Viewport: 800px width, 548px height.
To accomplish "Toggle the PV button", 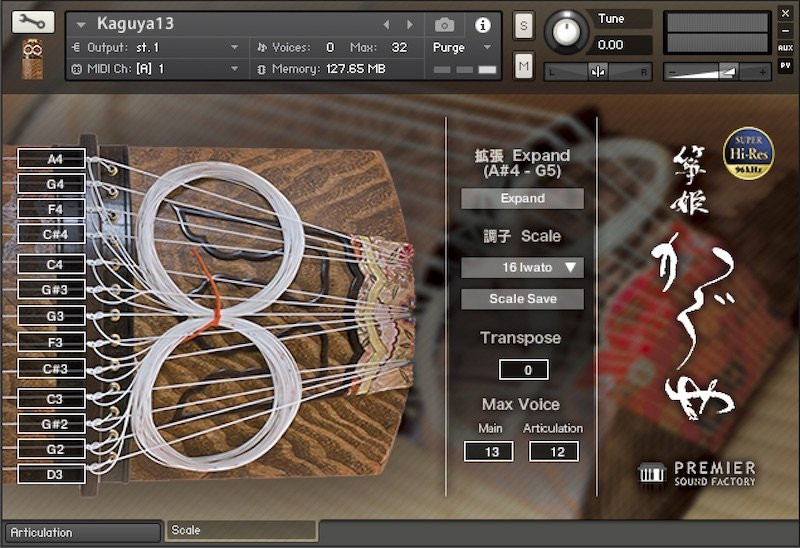I will (785, 65).
